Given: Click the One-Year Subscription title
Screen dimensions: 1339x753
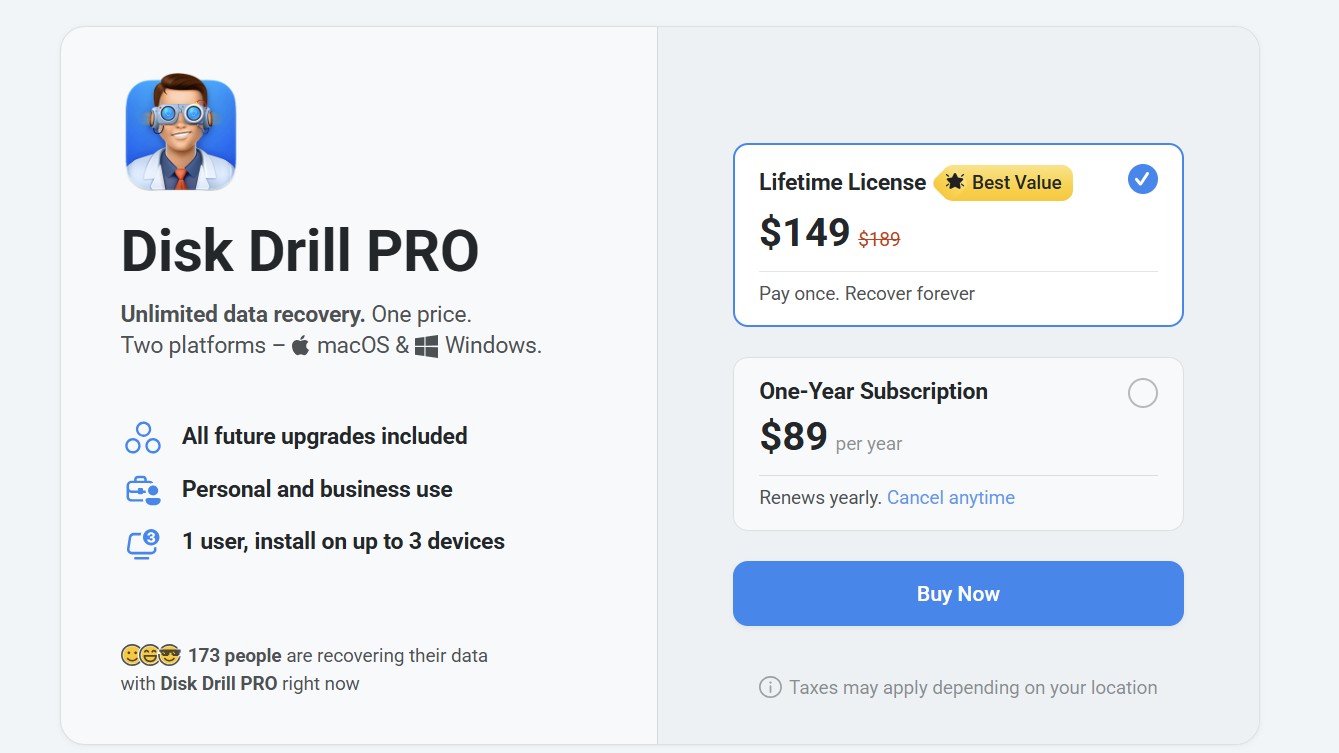Looking at the screenshot, I should (x=873, y=391).
